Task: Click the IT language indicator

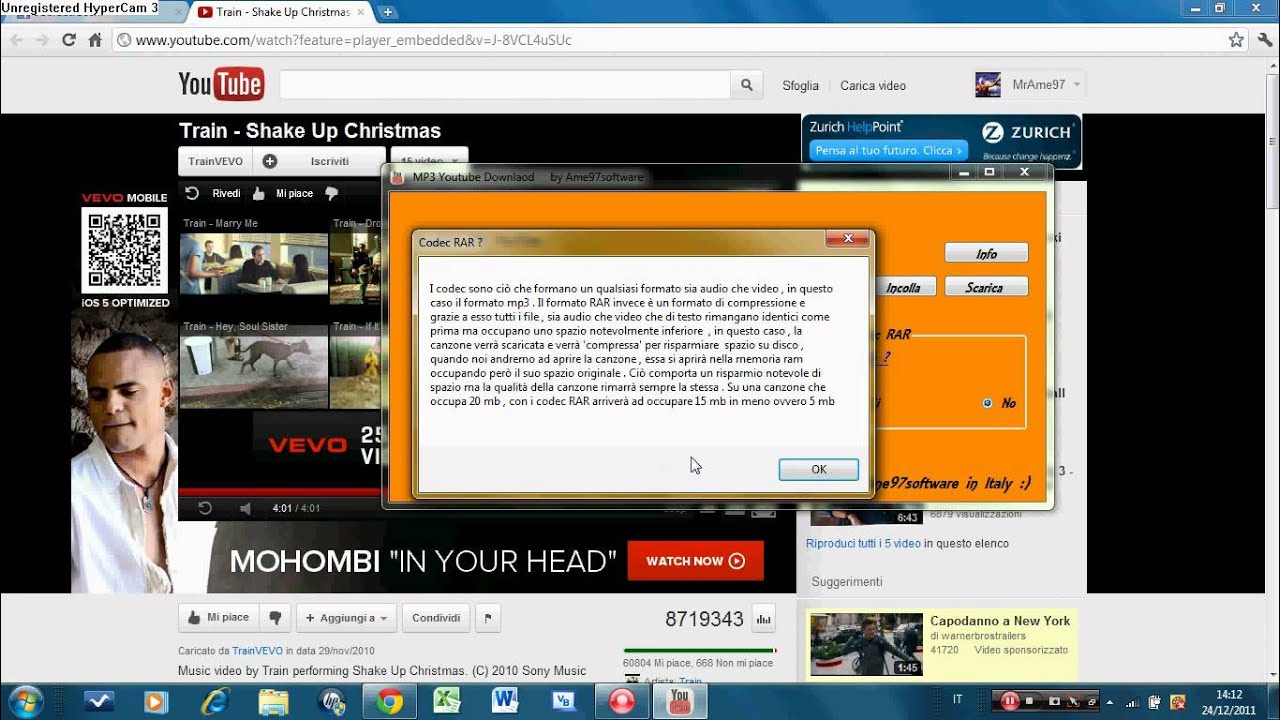Action: click(958, 700)
